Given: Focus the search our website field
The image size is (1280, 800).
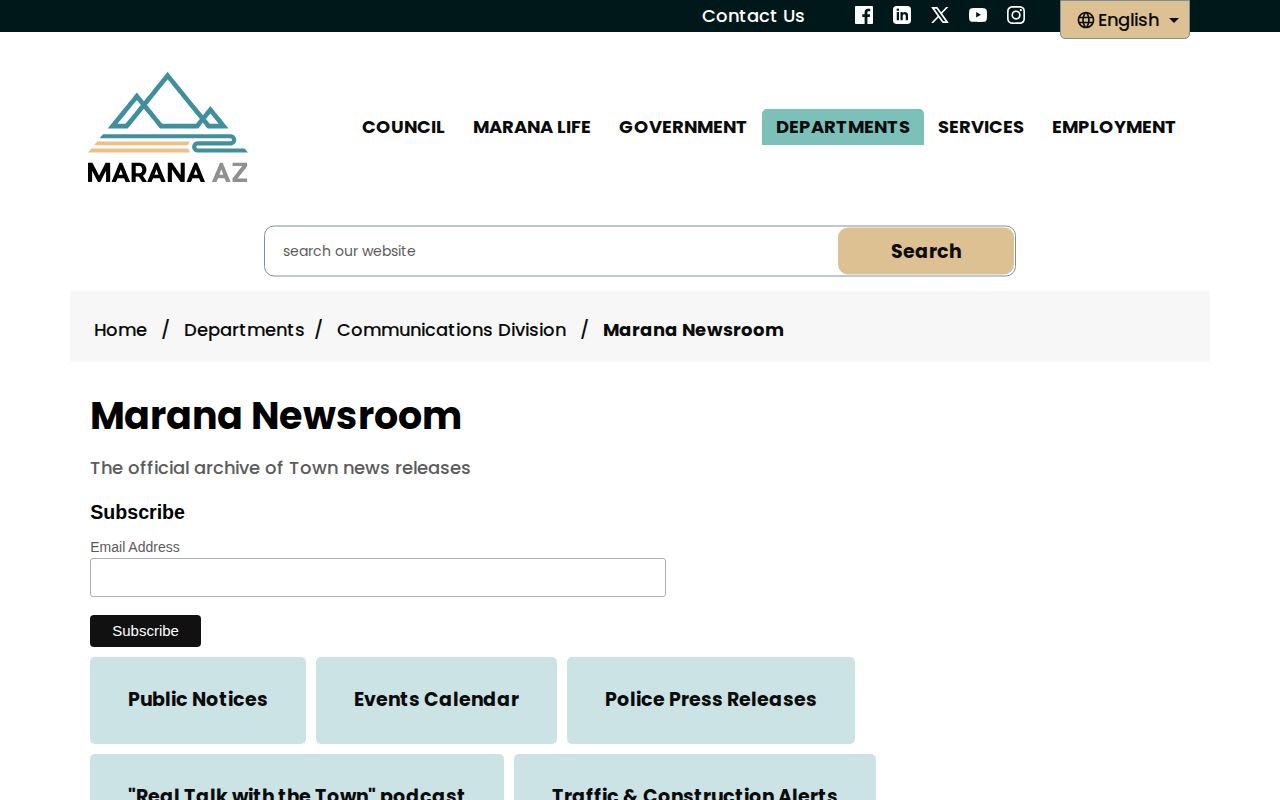Looking at the screenshot, I should [551, 251].
